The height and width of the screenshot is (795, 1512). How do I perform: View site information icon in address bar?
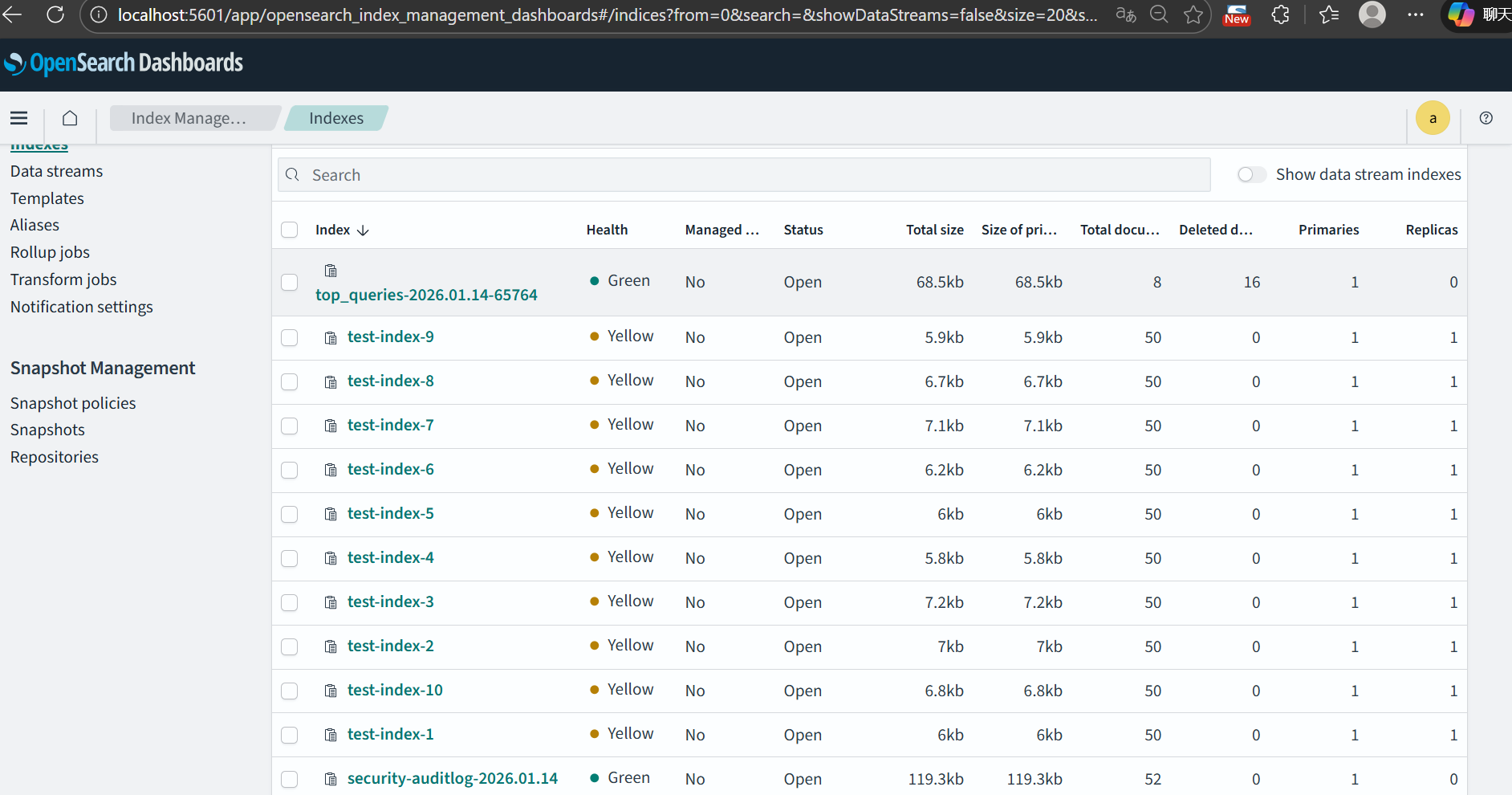98,14
